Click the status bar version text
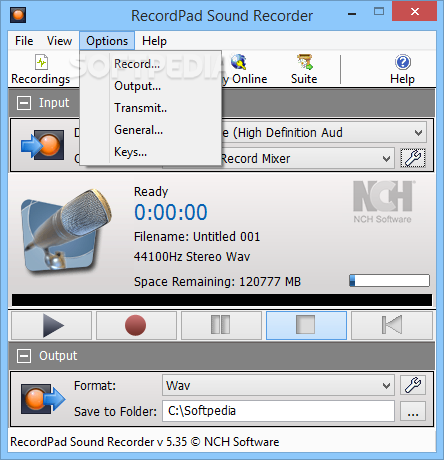 [x=145, y=442]
